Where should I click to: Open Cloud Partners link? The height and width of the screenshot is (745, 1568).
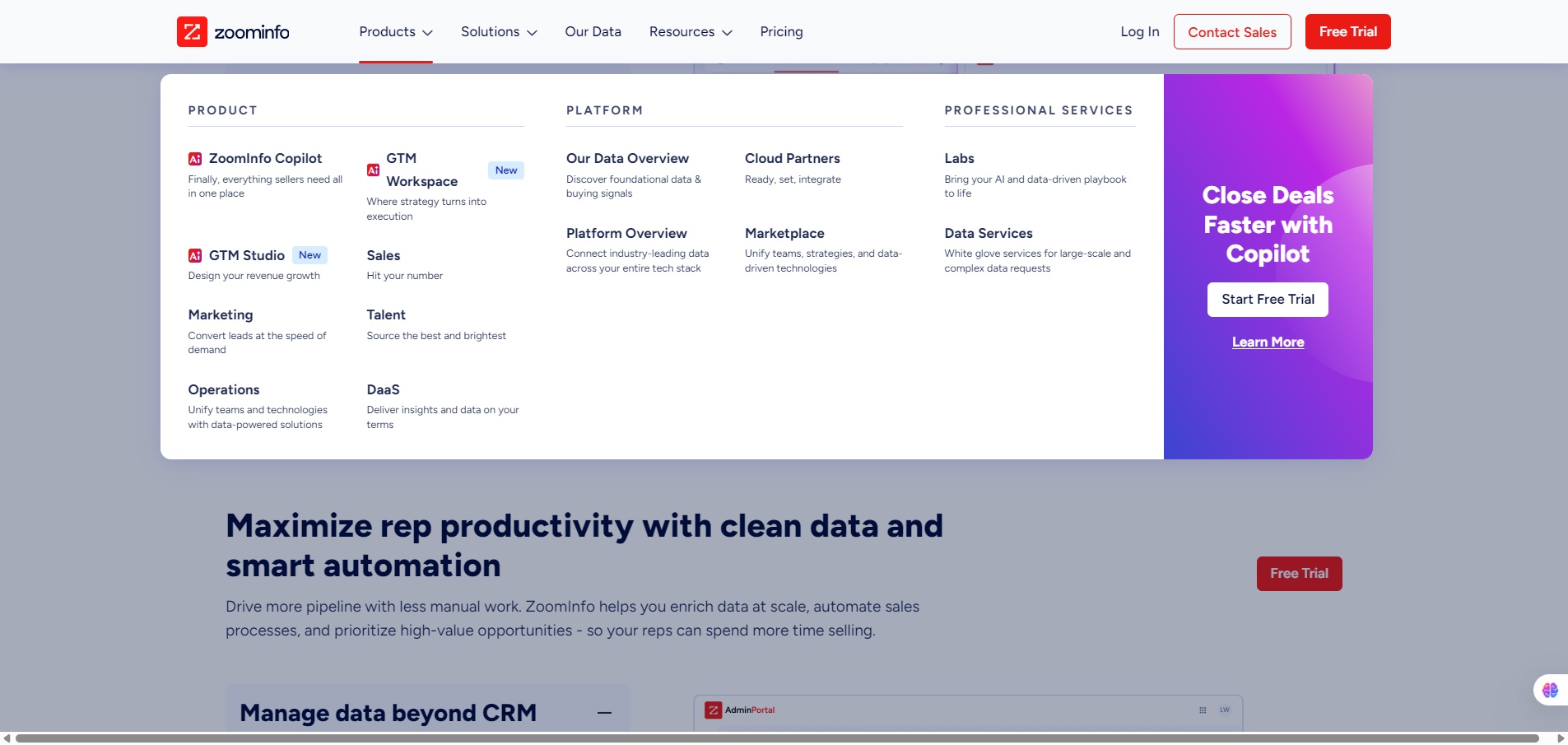[793, 159]
